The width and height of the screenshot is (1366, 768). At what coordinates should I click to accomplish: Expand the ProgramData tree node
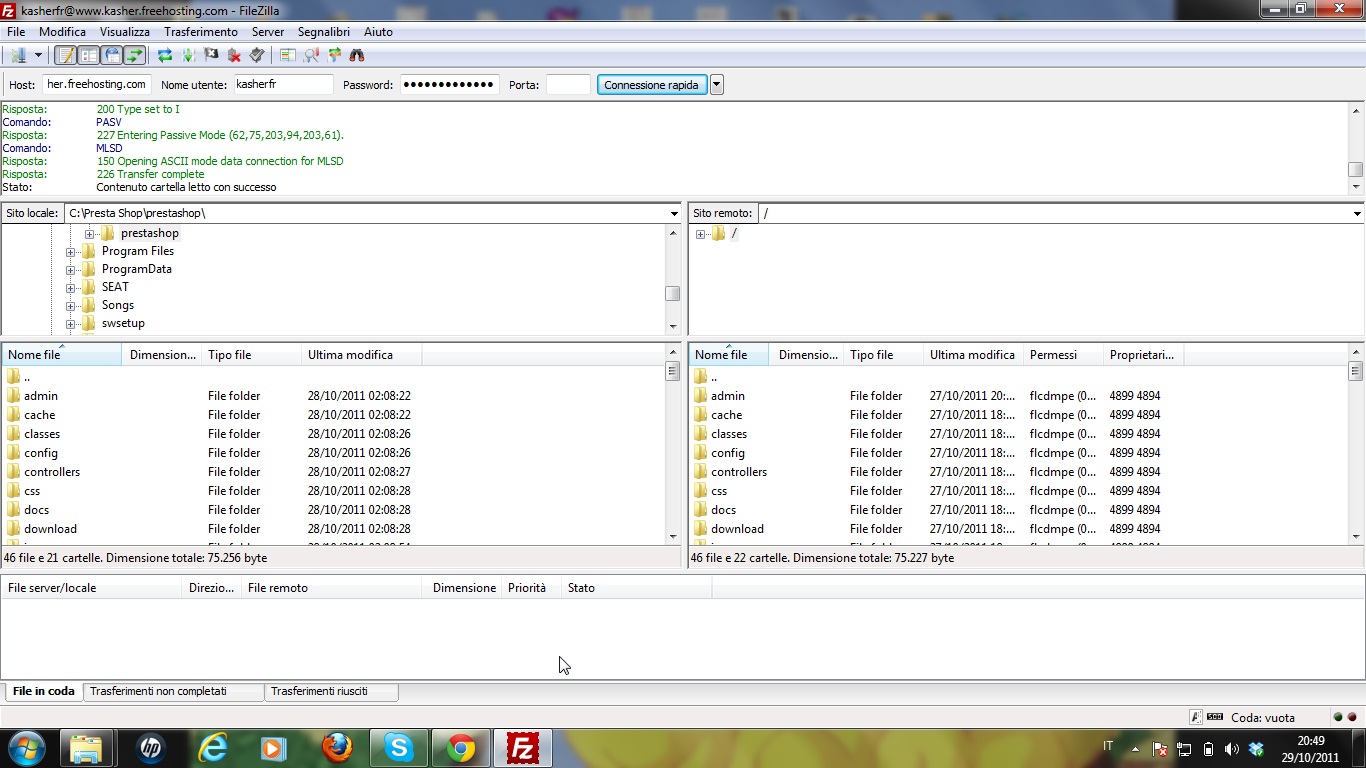click(70, 270)
